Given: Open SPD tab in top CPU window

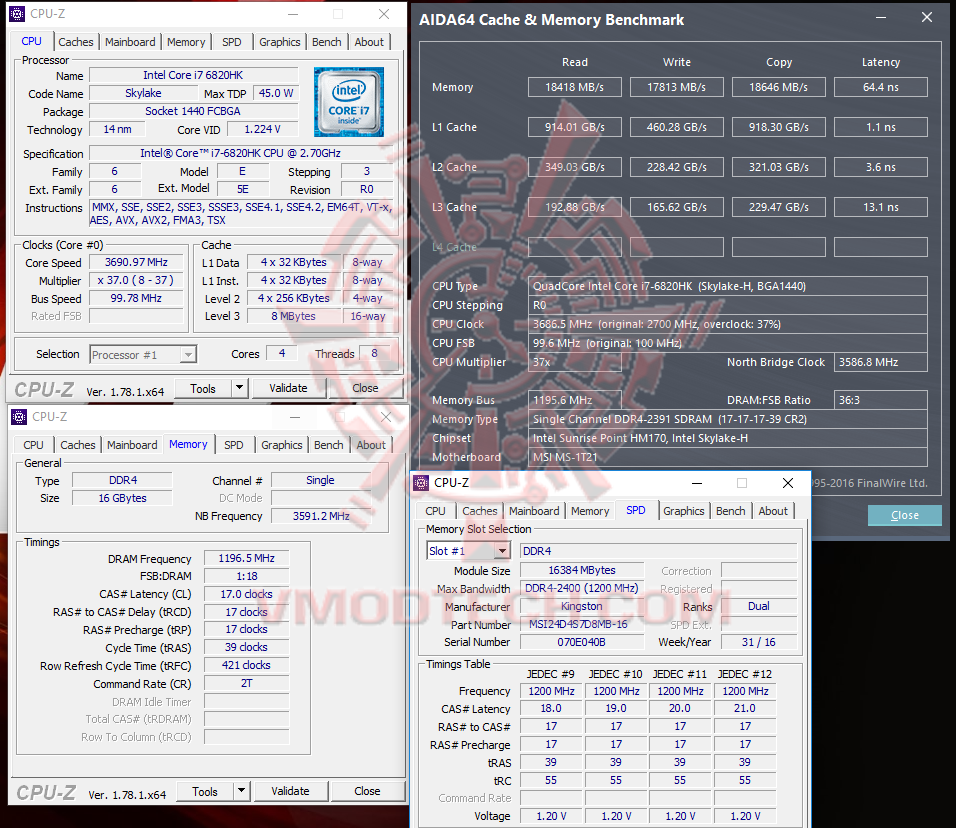Looking at the screenshot, I should pyautogui.click(x=232, y=42).
